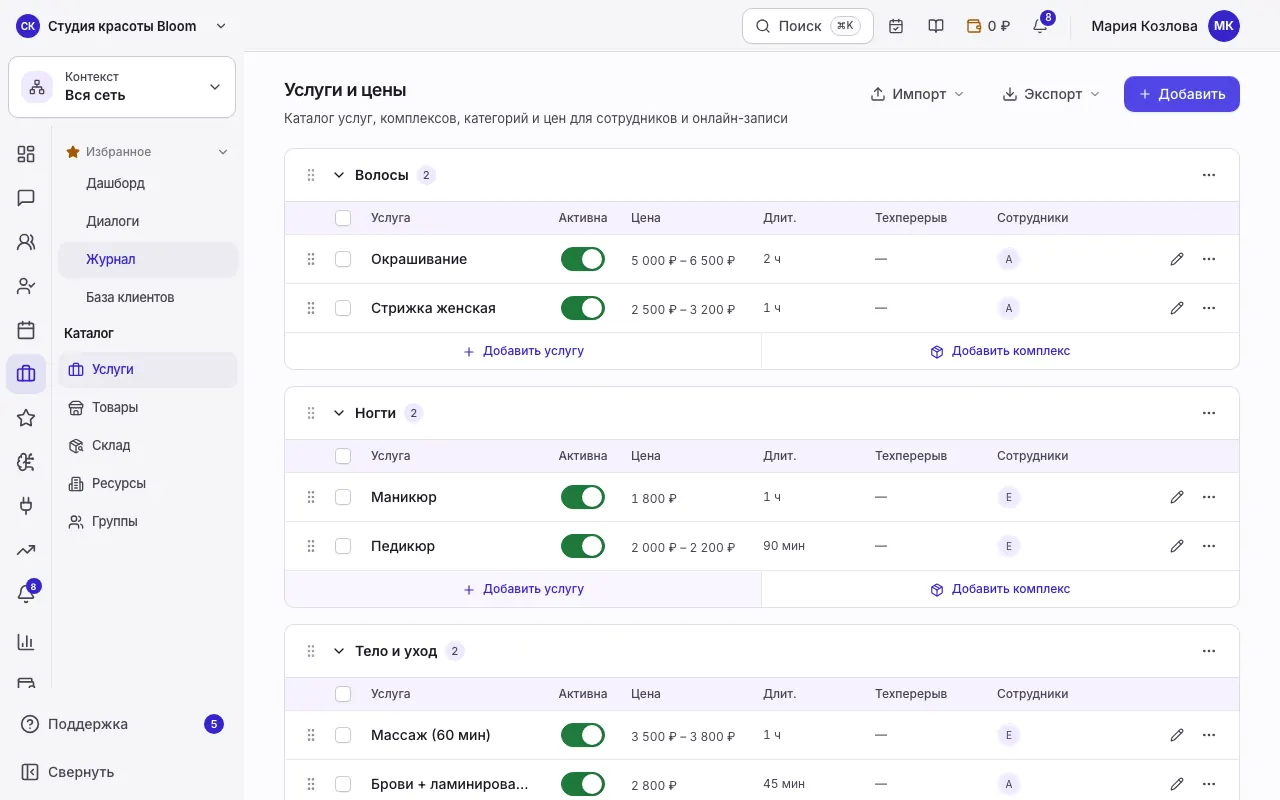Collapse the Тело и уход category chevron
Image resolution: width=1280 pixels, height=800 pixels.
338,651
